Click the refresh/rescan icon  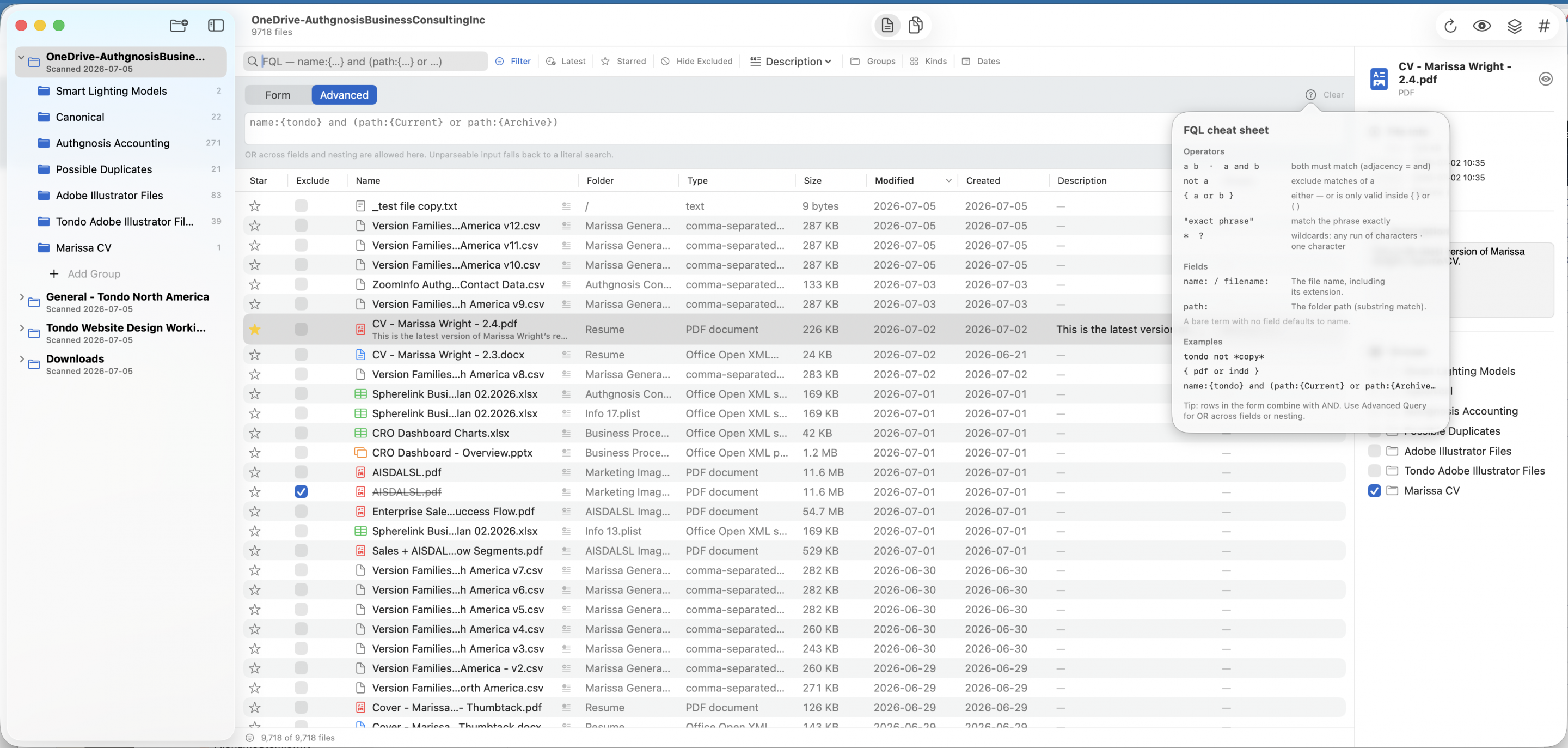tap(1450, 26)
